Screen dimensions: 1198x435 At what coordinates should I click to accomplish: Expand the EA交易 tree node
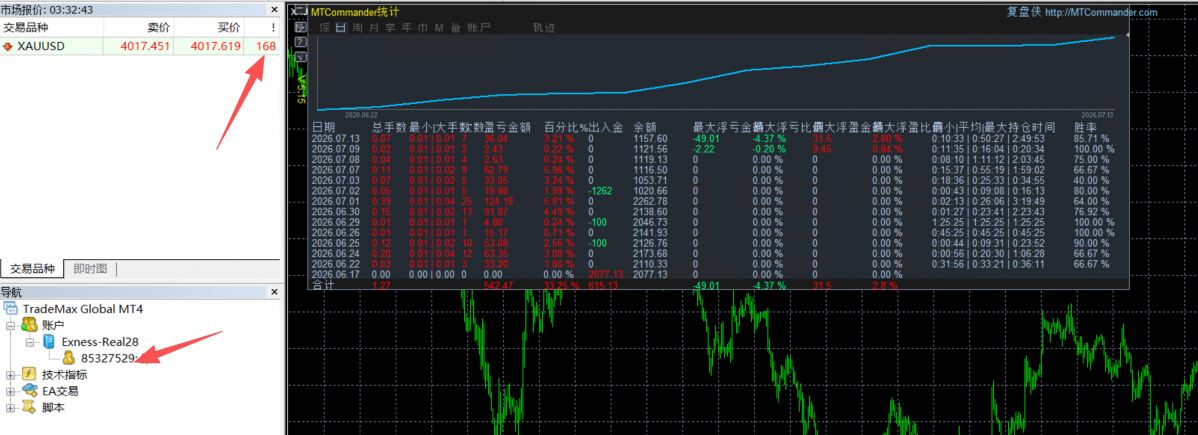[x=11, y=391]
